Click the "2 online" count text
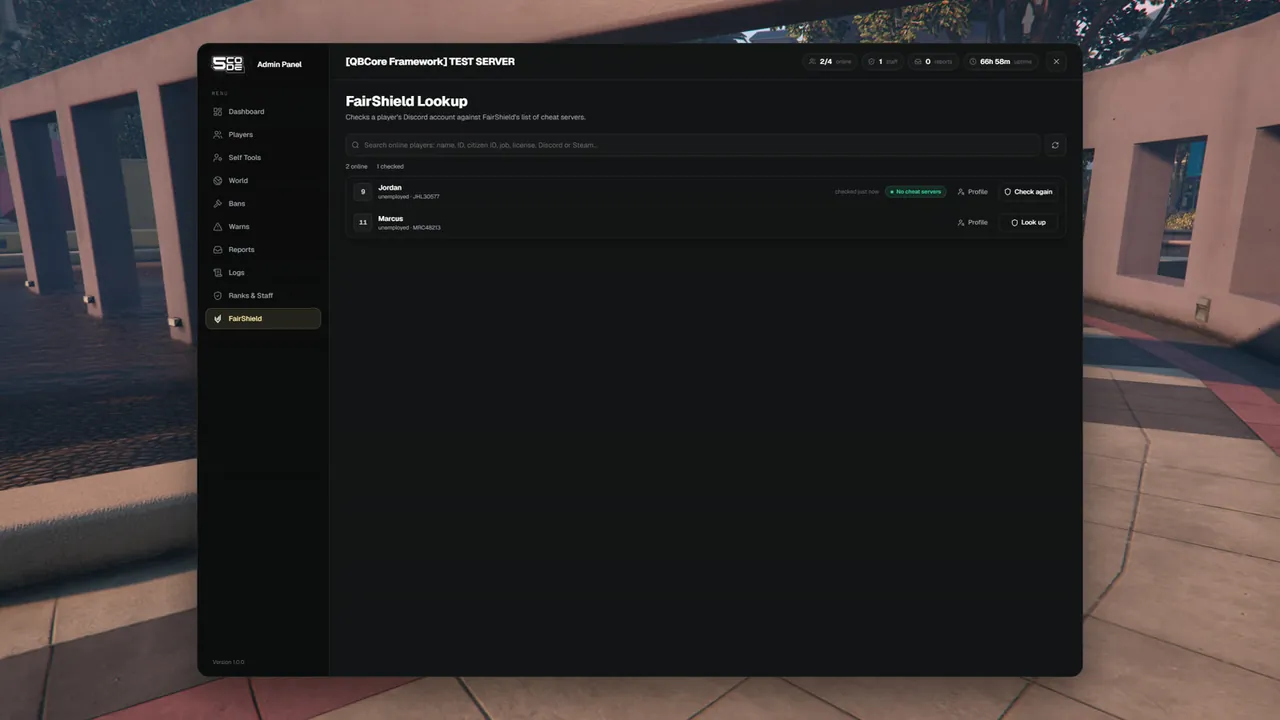This screenshot has width=1280, height=720. tap(357, 167)
